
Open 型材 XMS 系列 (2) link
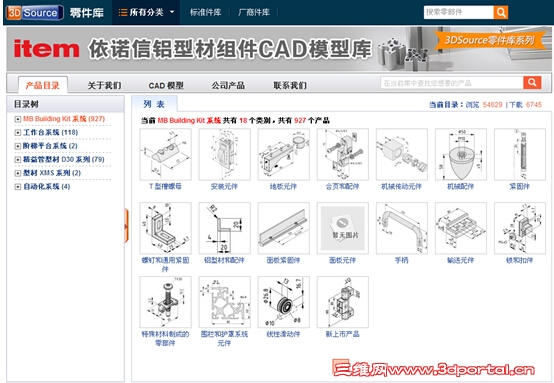tap(52, 173)
